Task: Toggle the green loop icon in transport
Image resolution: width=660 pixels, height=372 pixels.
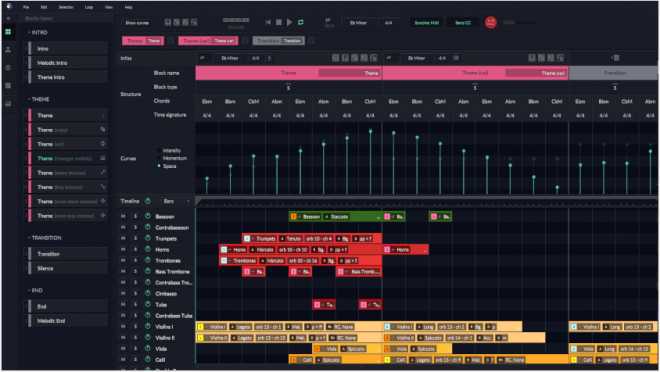Action: point(301,22)
